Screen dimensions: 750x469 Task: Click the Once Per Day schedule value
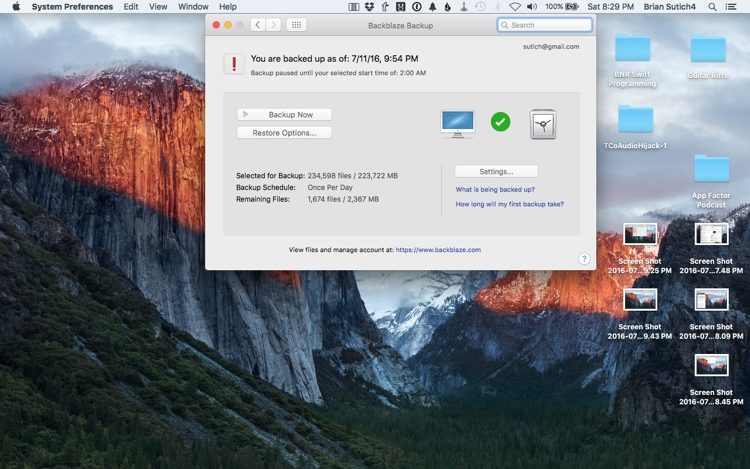click(x=330, y=187)
